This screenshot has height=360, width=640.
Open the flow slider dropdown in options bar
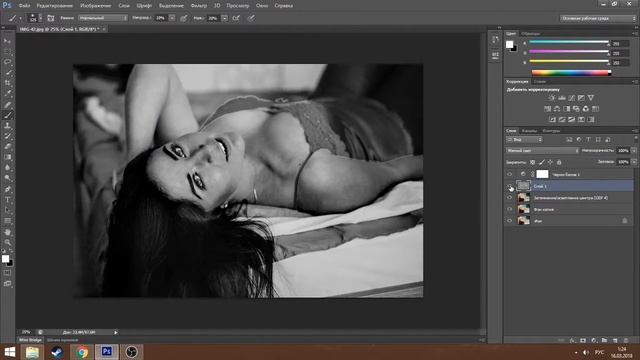(224, 18)
